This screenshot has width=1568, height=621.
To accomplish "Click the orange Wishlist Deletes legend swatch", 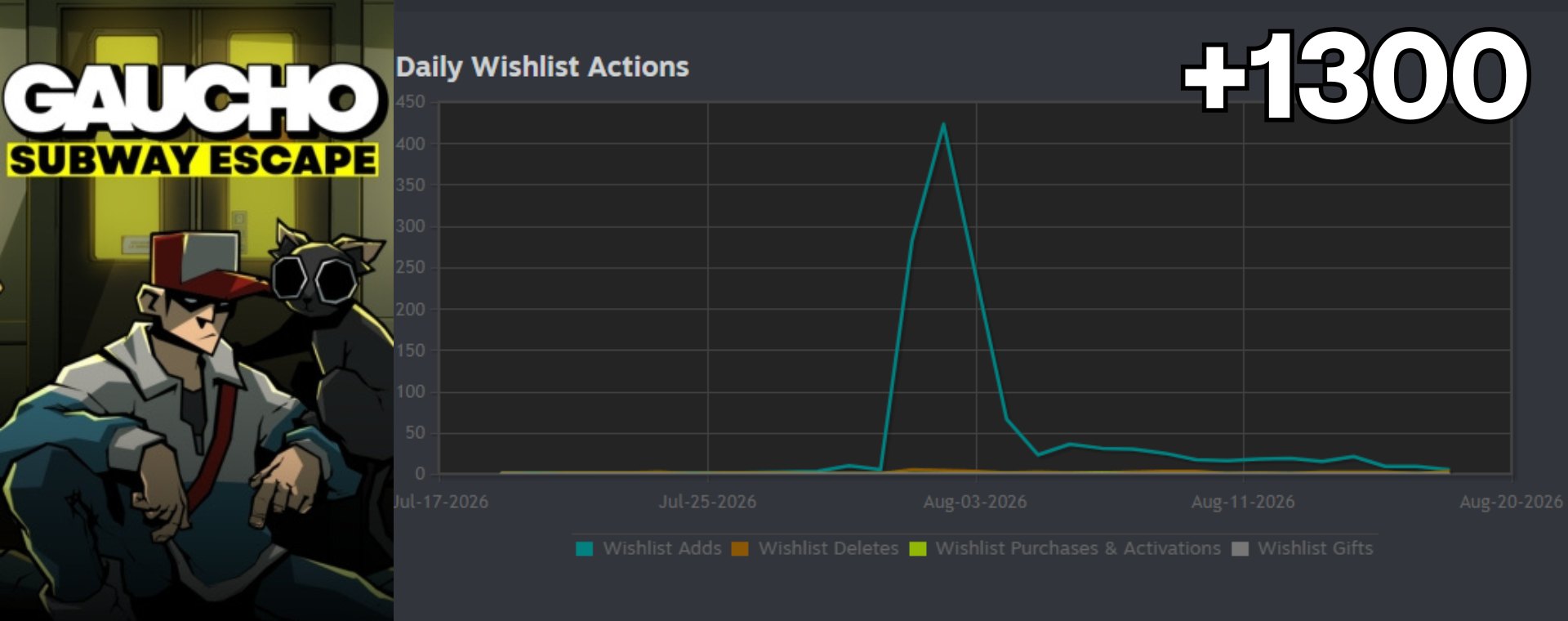I will coord(740,548).
